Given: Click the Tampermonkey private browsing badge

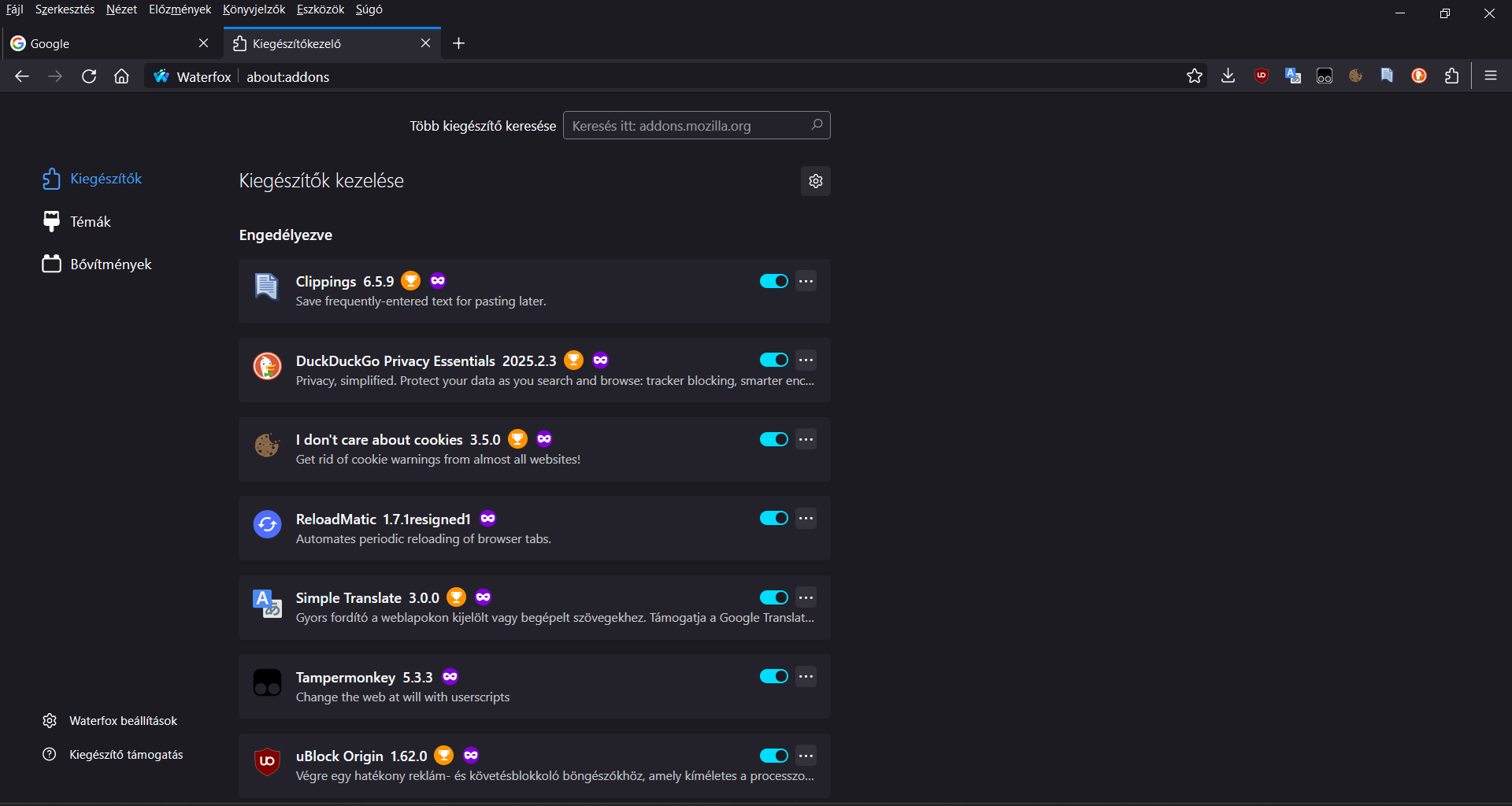Looking at the screenshot, I should 450,676.
